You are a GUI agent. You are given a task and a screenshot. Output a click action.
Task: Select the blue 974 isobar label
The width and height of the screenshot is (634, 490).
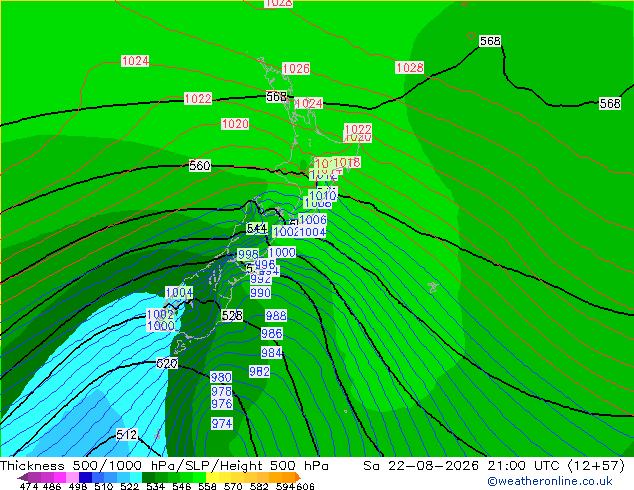click(222, 424)
